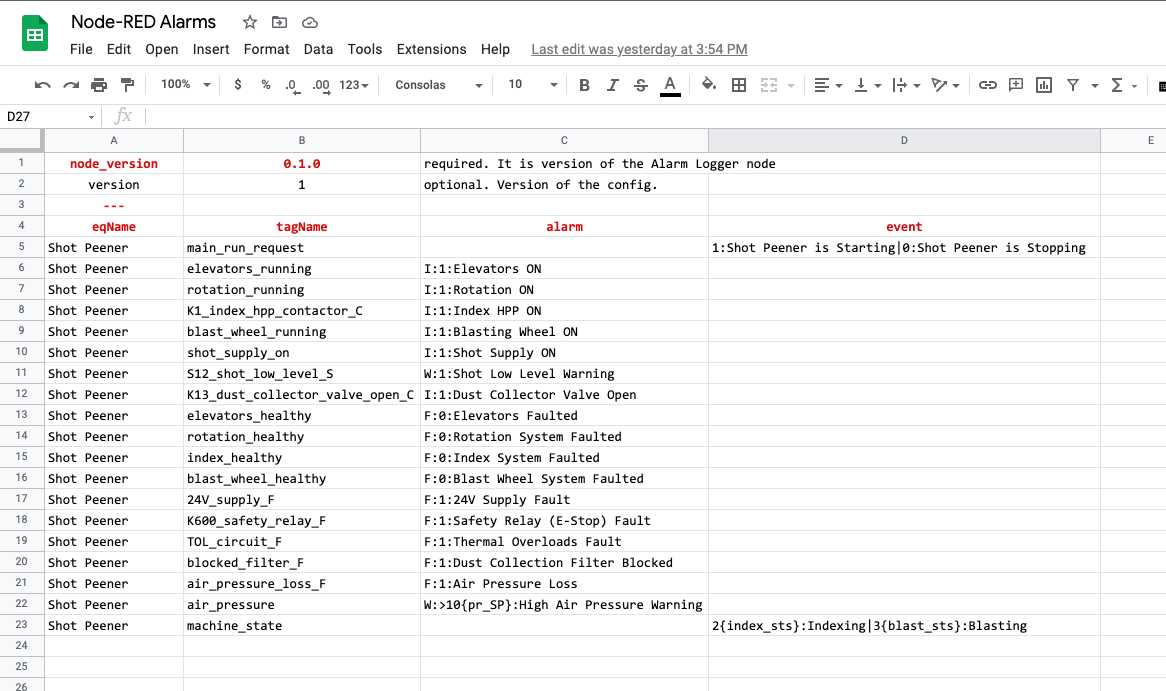Star the Node-RED Alarms document
Image resolution: width=1166 pixels, height=691 pixels.
pos(250,22)
